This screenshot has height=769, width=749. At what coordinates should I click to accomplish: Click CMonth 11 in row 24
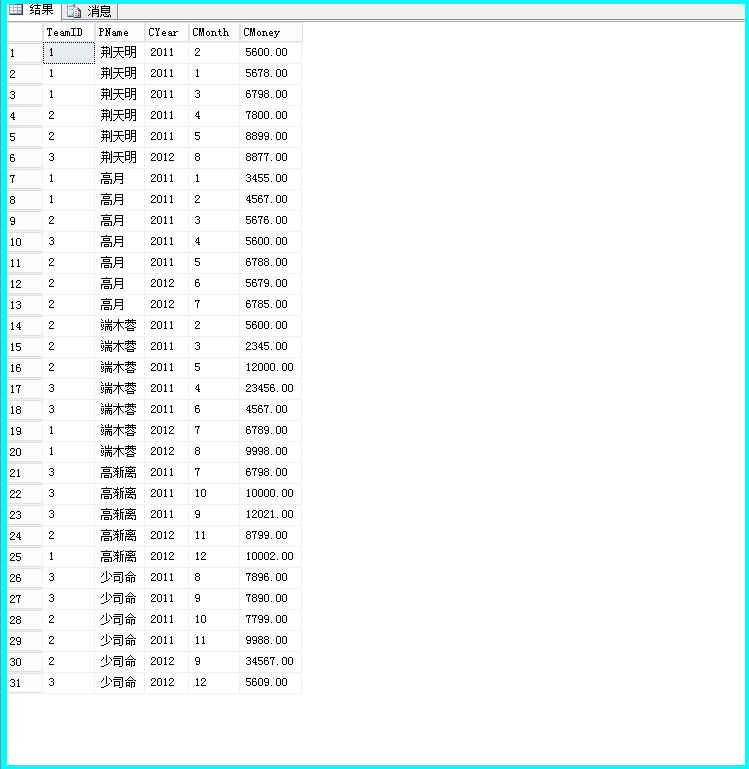[x=201, y=536]
